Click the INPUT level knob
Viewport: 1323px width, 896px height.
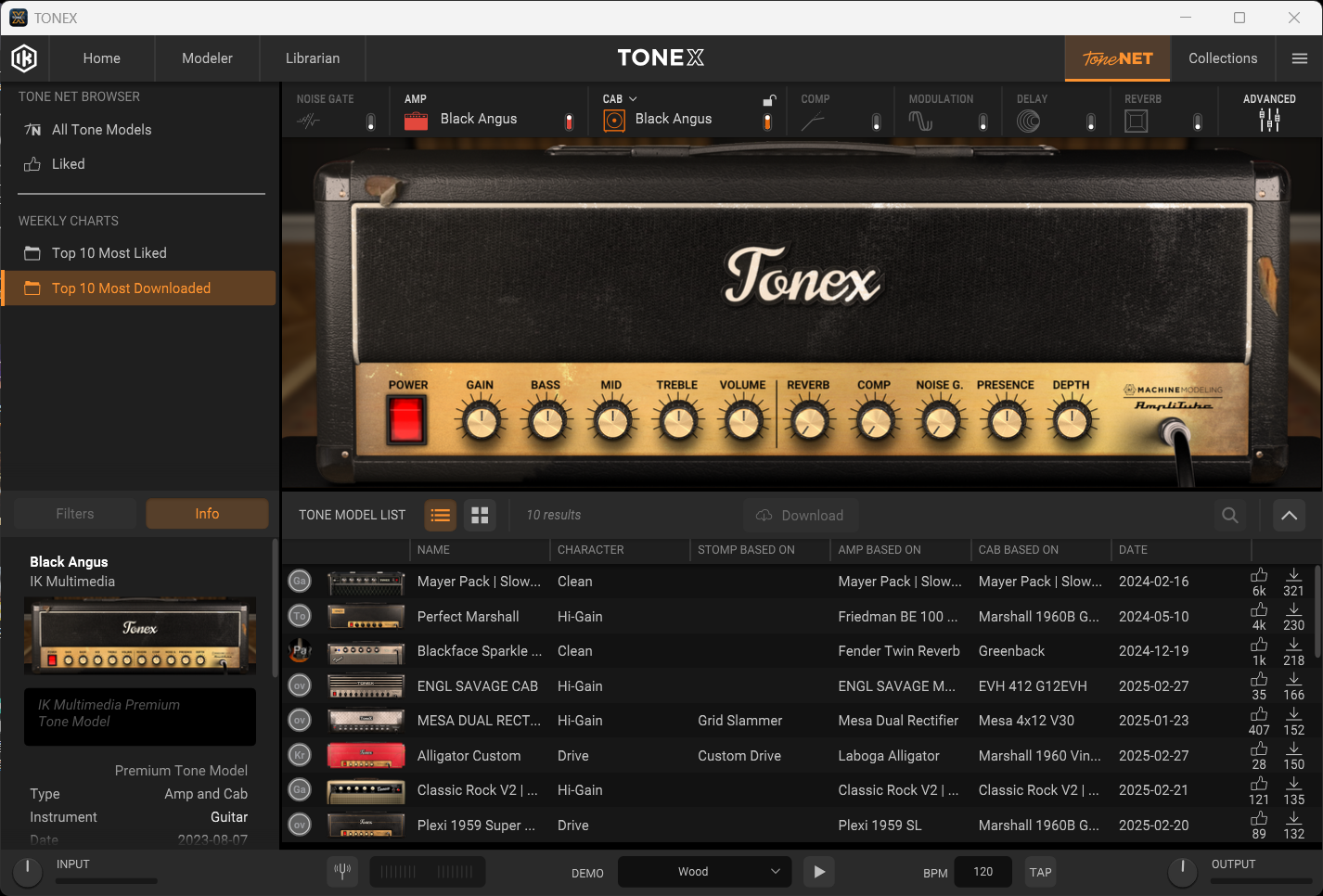[x=28, y=872]
